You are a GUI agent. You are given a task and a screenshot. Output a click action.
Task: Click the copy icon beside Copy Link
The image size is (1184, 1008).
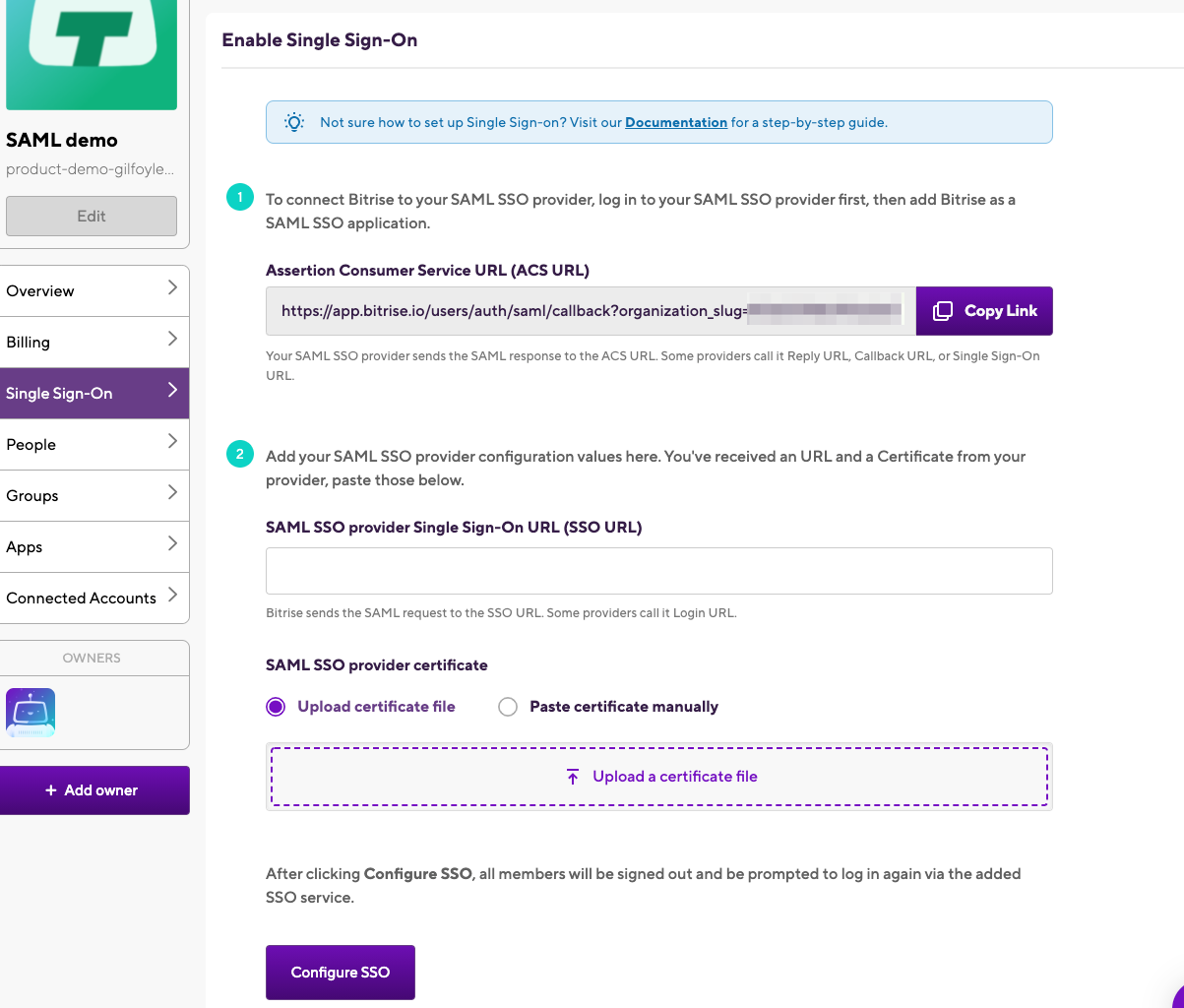point(942,311)
